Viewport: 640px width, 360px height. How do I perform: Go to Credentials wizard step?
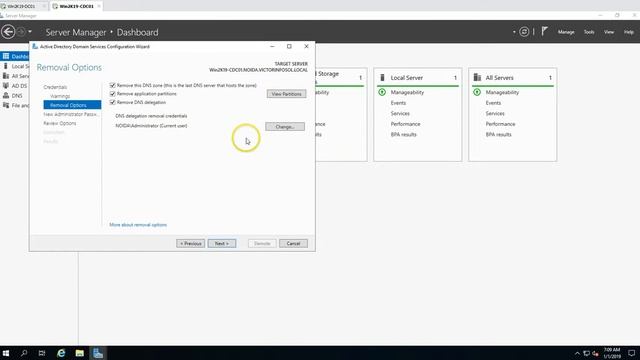coord(55,87)
